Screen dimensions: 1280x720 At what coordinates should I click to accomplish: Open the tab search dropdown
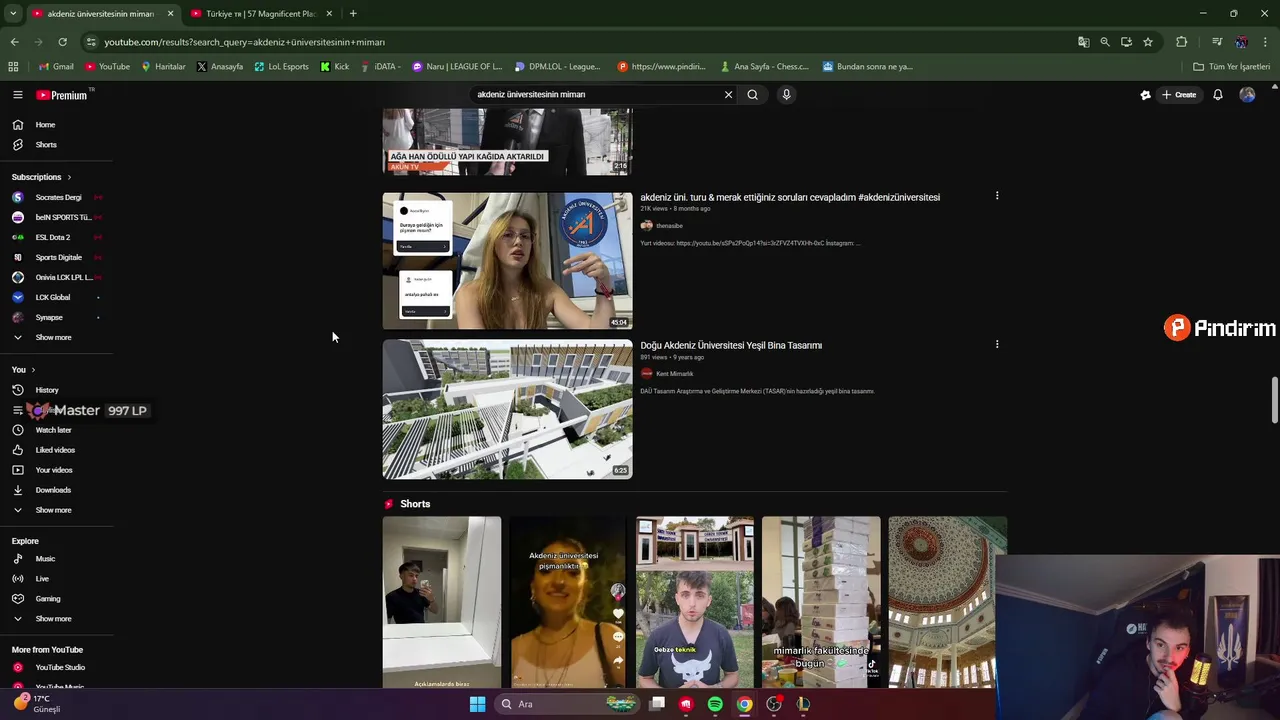click(x=13, y=14)
